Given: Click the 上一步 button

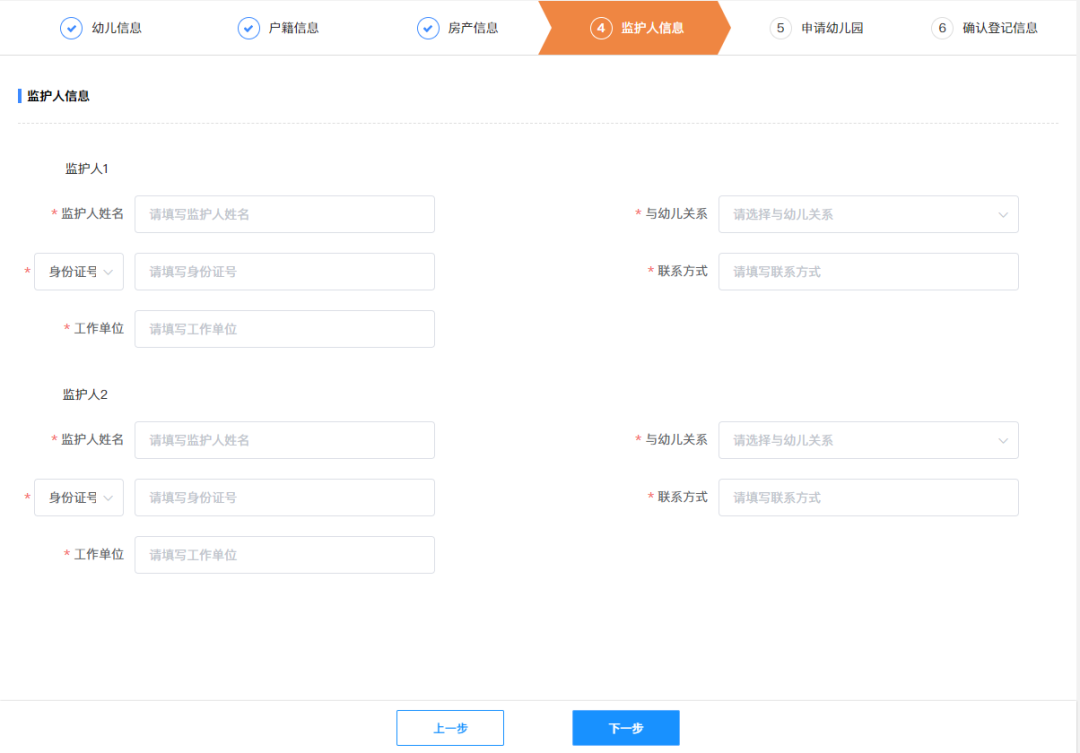Looking at the screenshot, I should click(450, 728).
